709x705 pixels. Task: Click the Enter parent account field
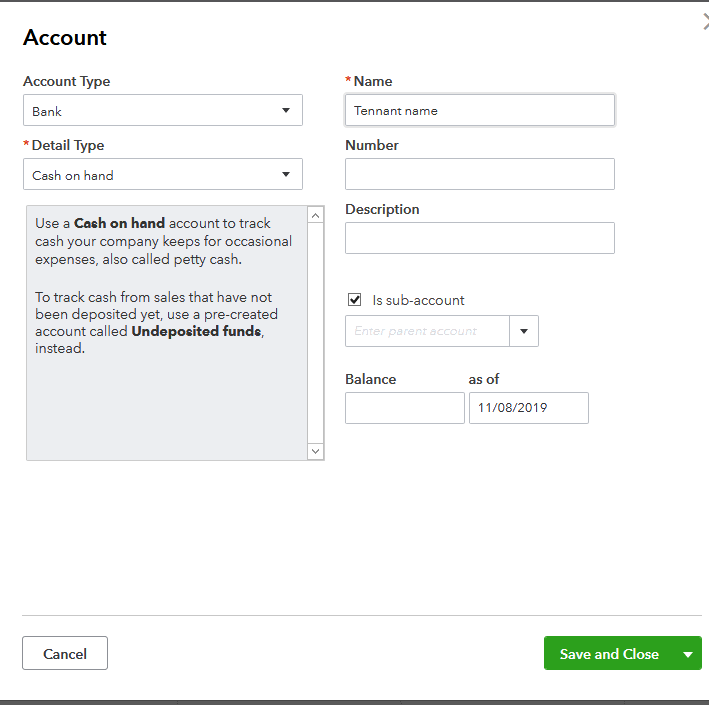pyautogui.click(x=427, y=331)
